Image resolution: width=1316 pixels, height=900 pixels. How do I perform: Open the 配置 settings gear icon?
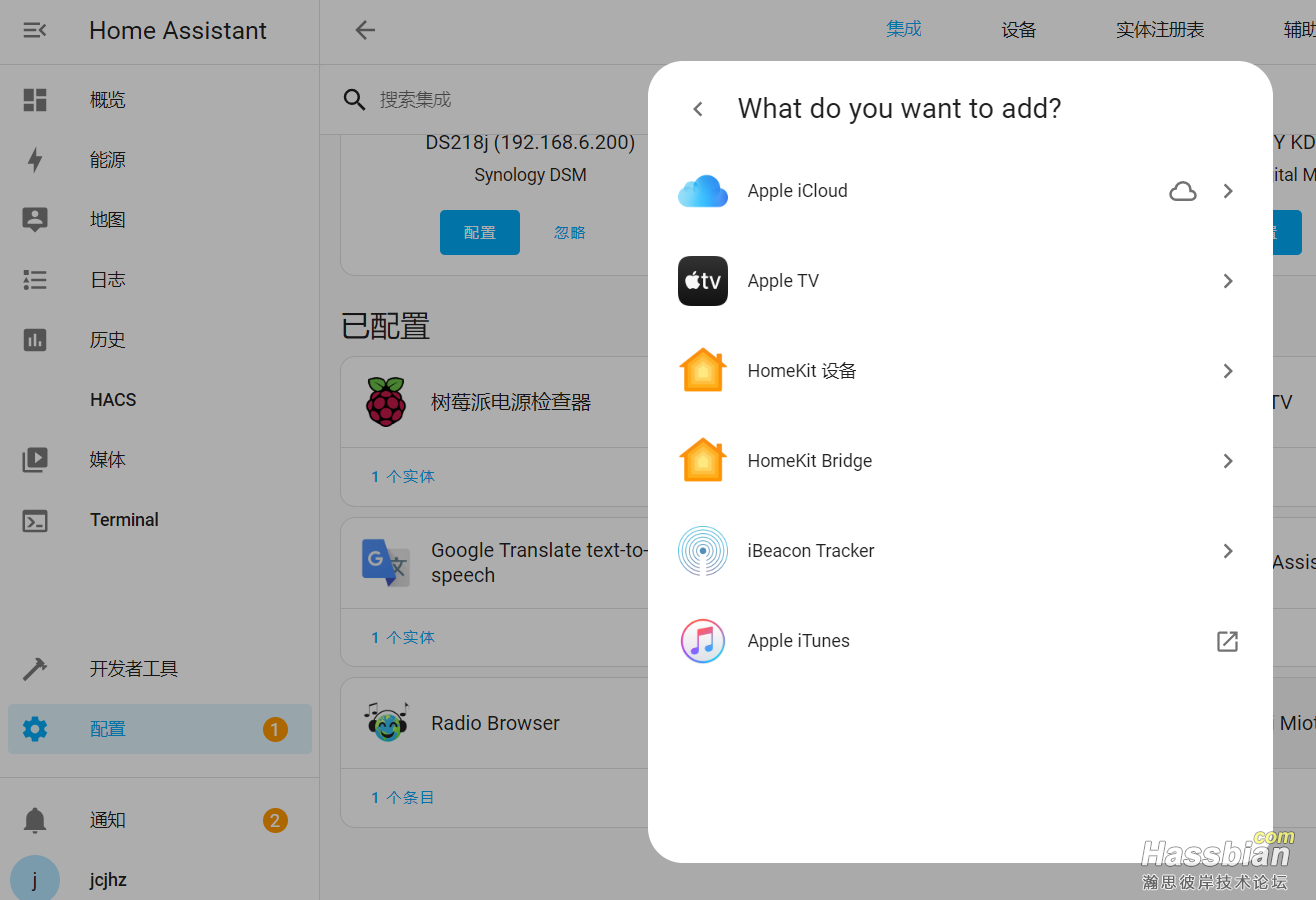35,729
